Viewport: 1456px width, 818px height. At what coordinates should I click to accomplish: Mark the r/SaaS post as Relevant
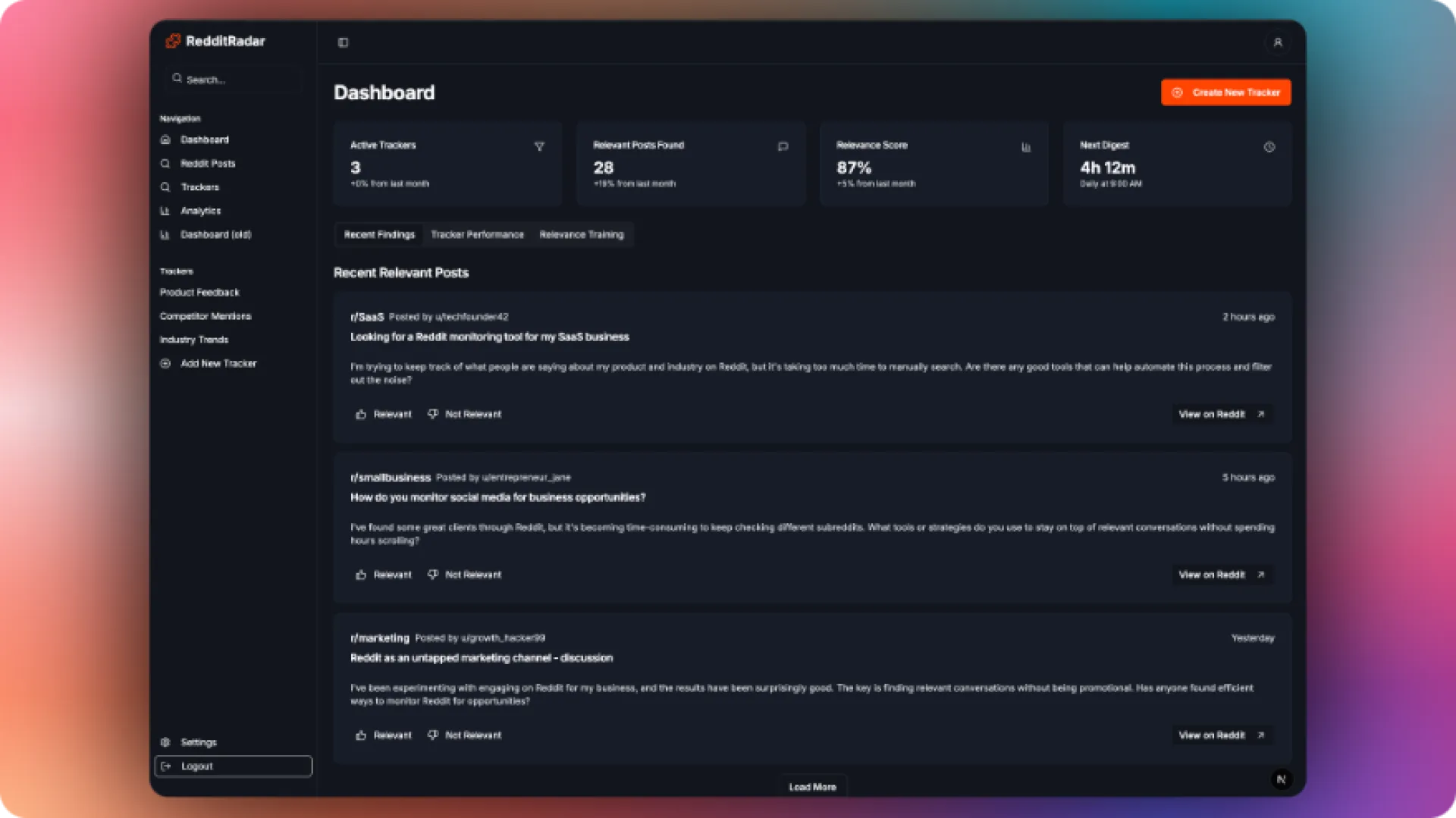pyautogui.click(x=384, y=414)
